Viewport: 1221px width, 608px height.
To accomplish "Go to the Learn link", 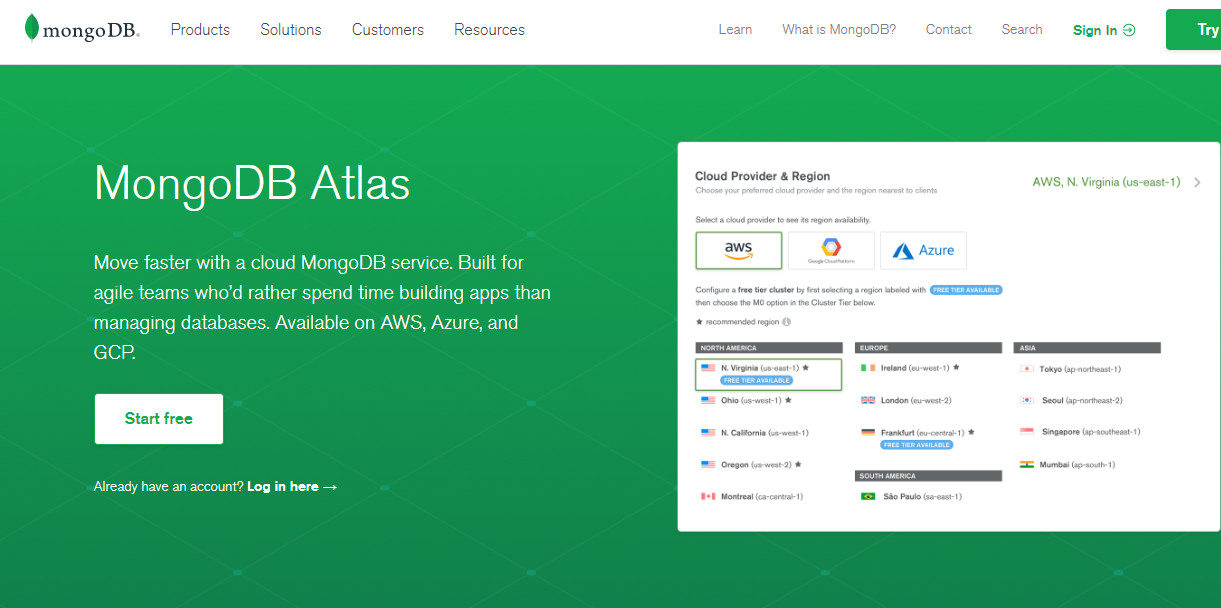I will coord(735,30).
